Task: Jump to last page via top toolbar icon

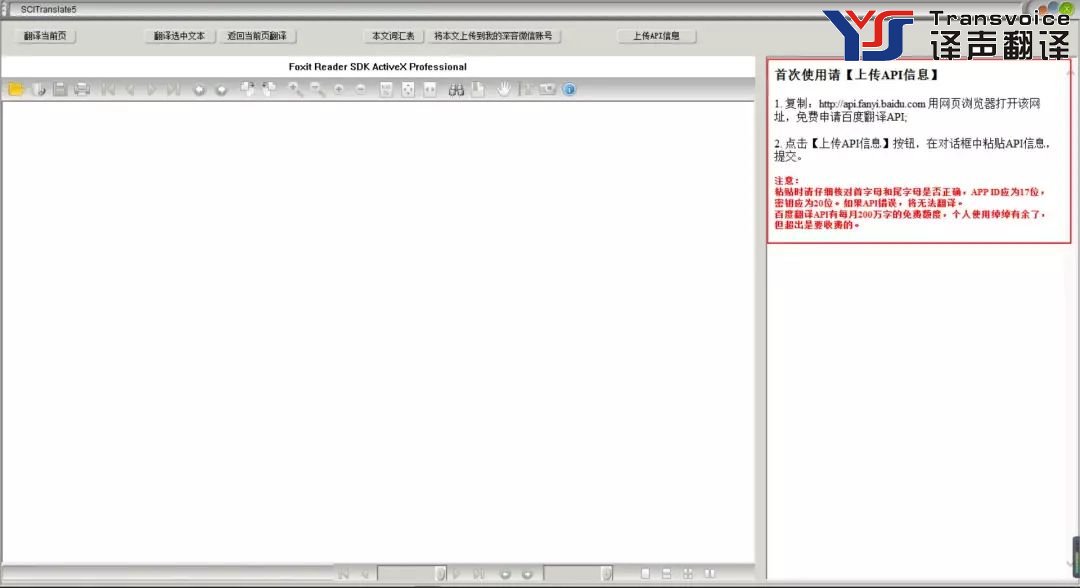Action: click(x=173, y=90)
